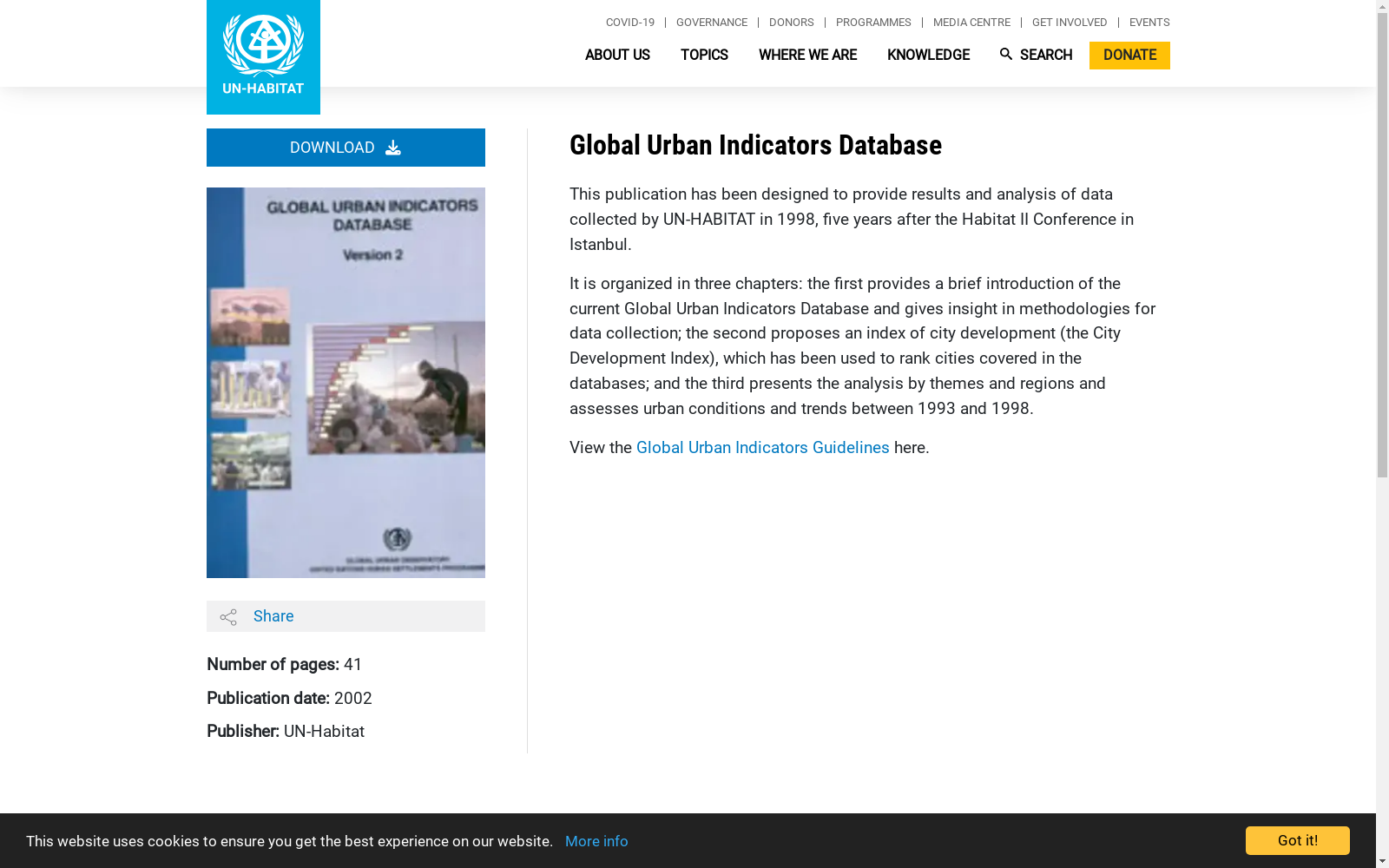1389x868 pixels.
Task: Expand the Topics menu
Action: click(704, 56)
